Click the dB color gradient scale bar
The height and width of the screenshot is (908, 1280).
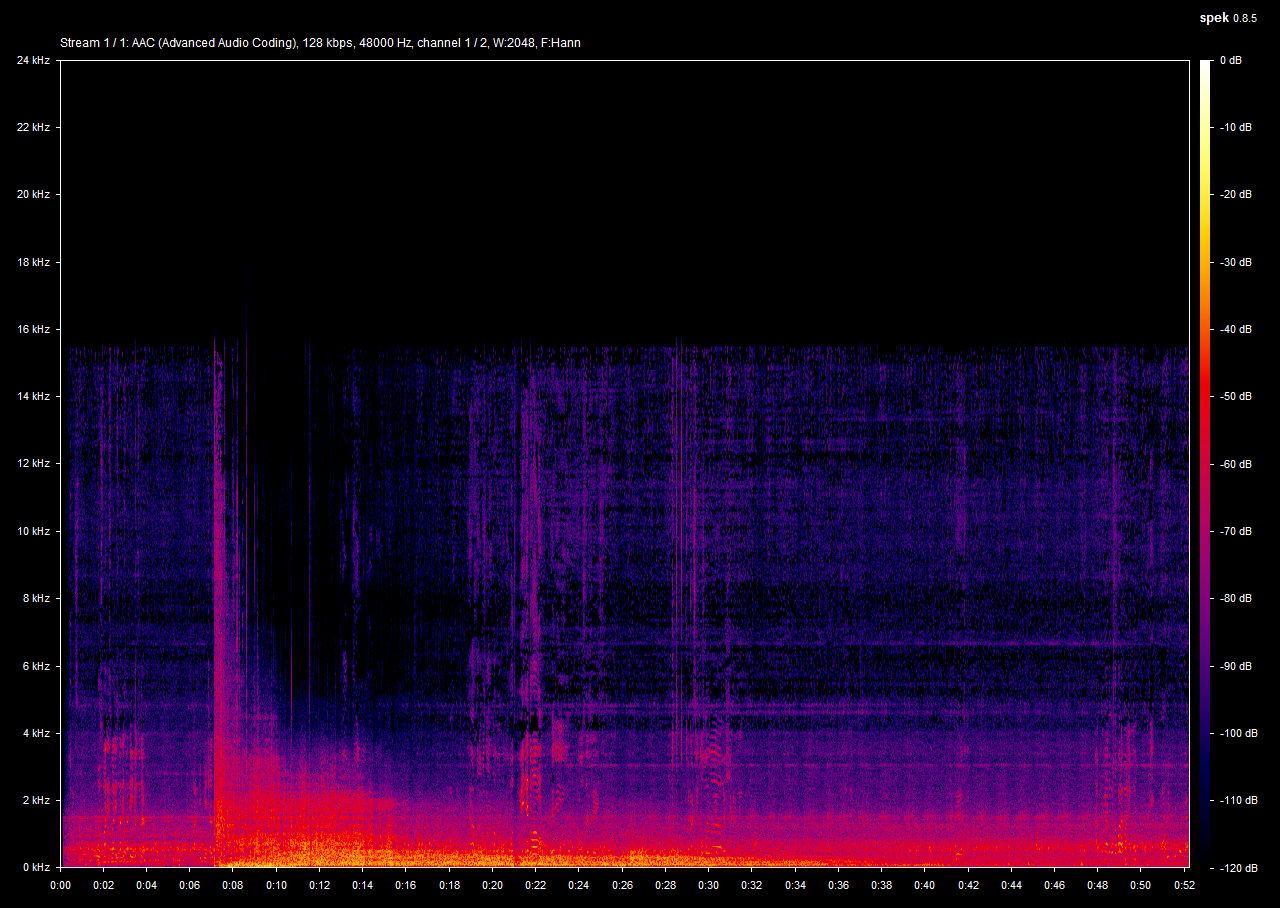pos(1205,464)
